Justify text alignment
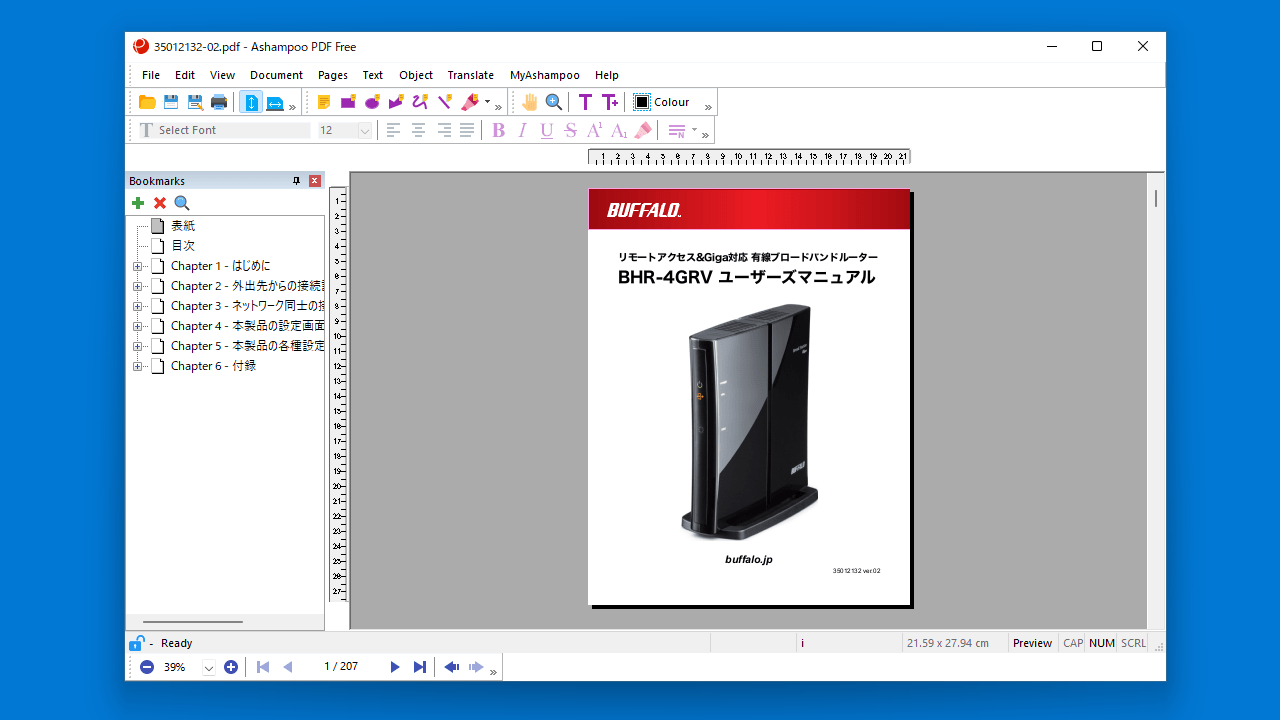 pos(467,130)
